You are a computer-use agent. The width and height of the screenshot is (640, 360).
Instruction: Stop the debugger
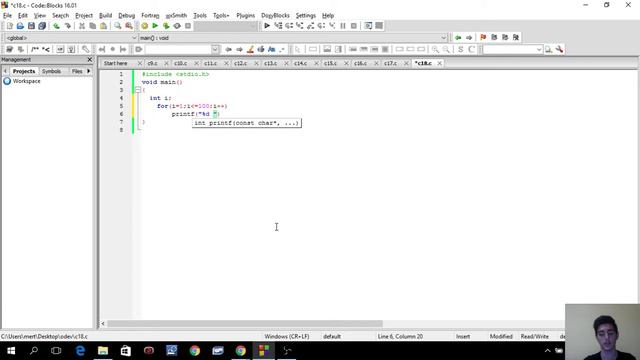[353, 26]
